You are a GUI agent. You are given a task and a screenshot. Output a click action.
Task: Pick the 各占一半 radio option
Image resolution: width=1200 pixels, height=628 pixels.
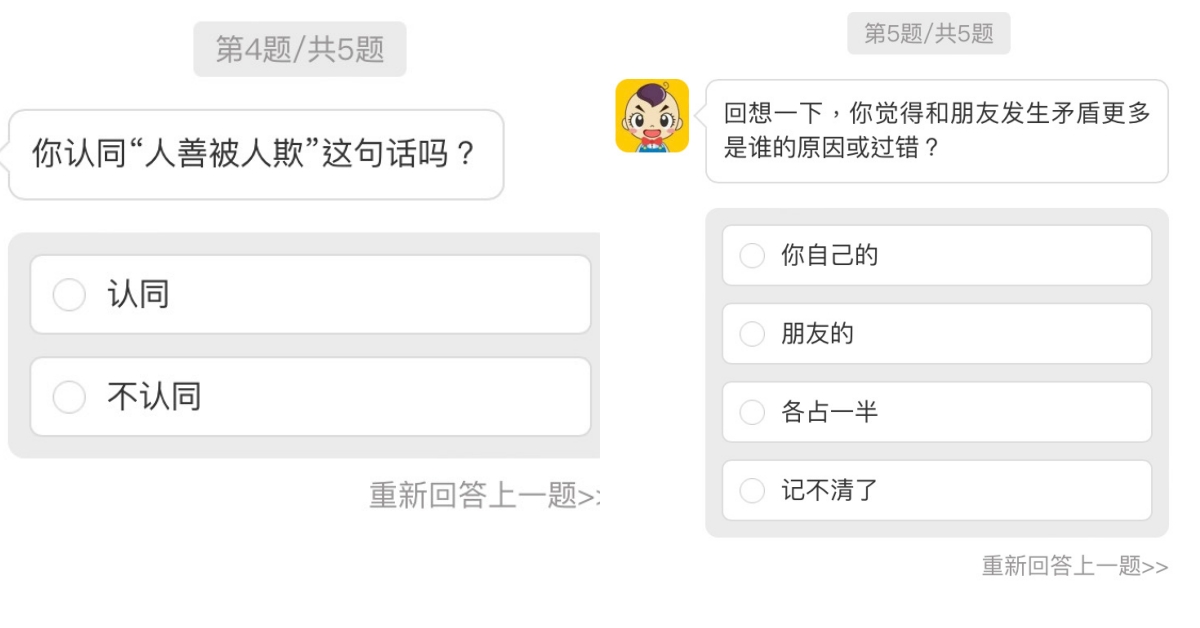[x=752, y=412]
